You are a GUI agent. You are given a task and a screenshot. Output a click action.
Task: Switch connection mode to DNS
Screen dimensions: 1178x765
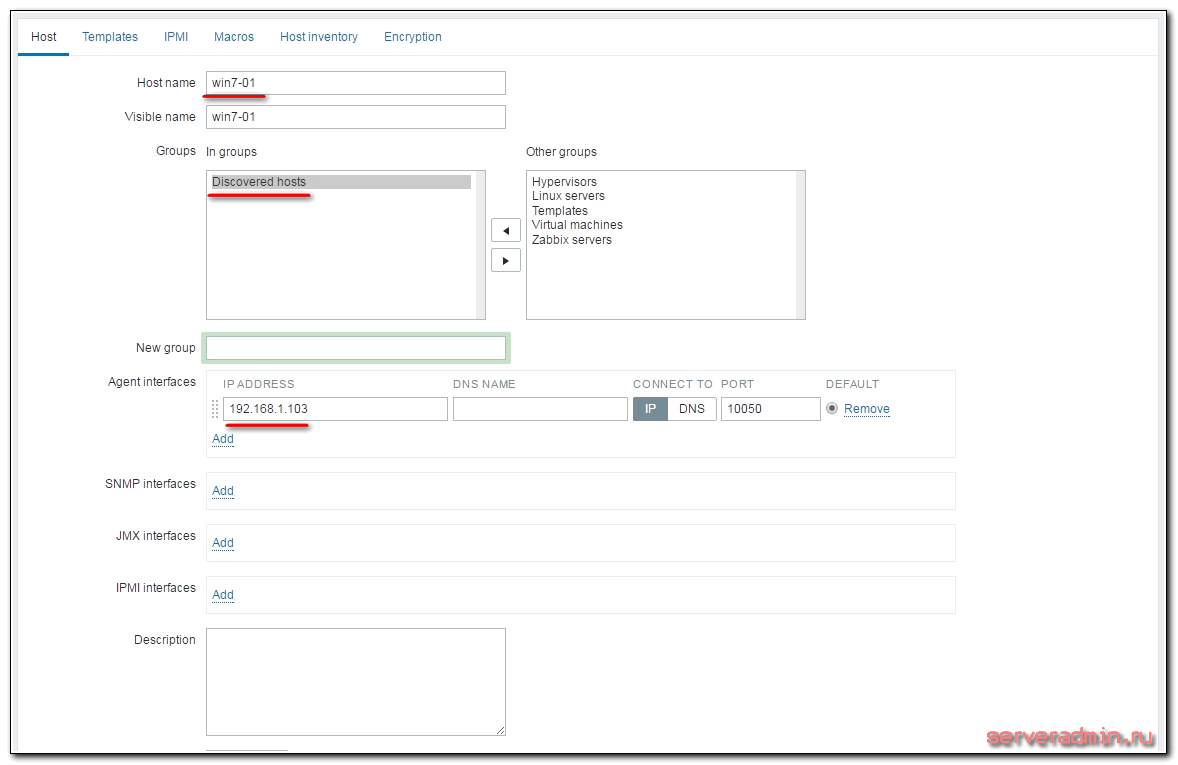coord(692,409)
